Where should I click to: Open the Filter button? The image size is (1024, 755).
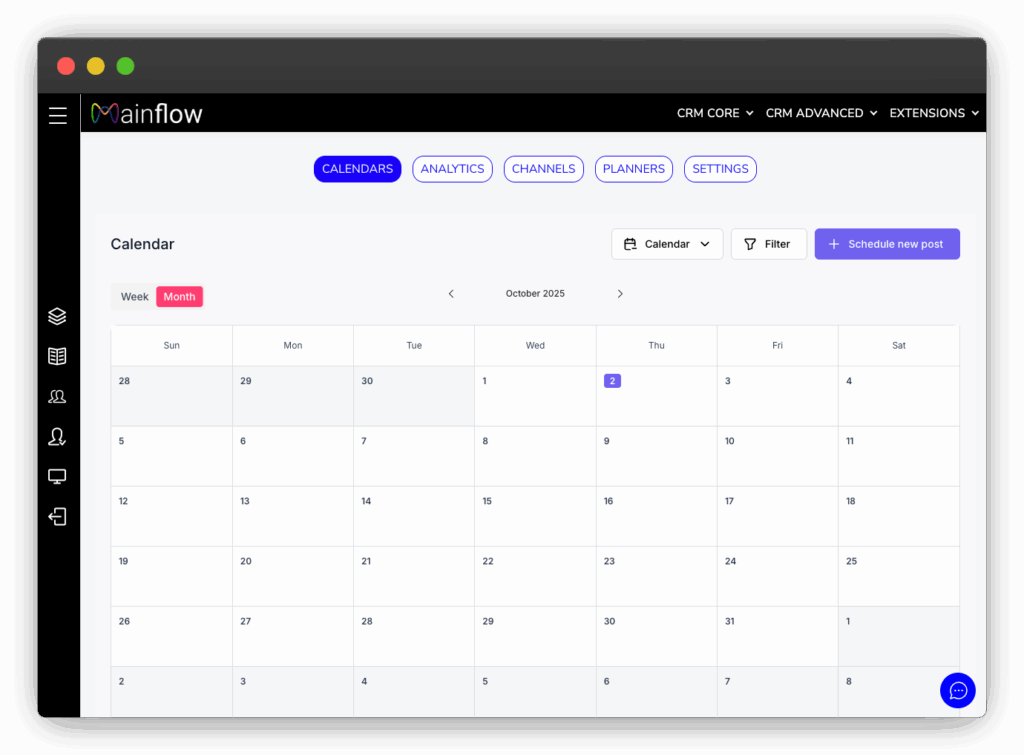coord(768,244)
